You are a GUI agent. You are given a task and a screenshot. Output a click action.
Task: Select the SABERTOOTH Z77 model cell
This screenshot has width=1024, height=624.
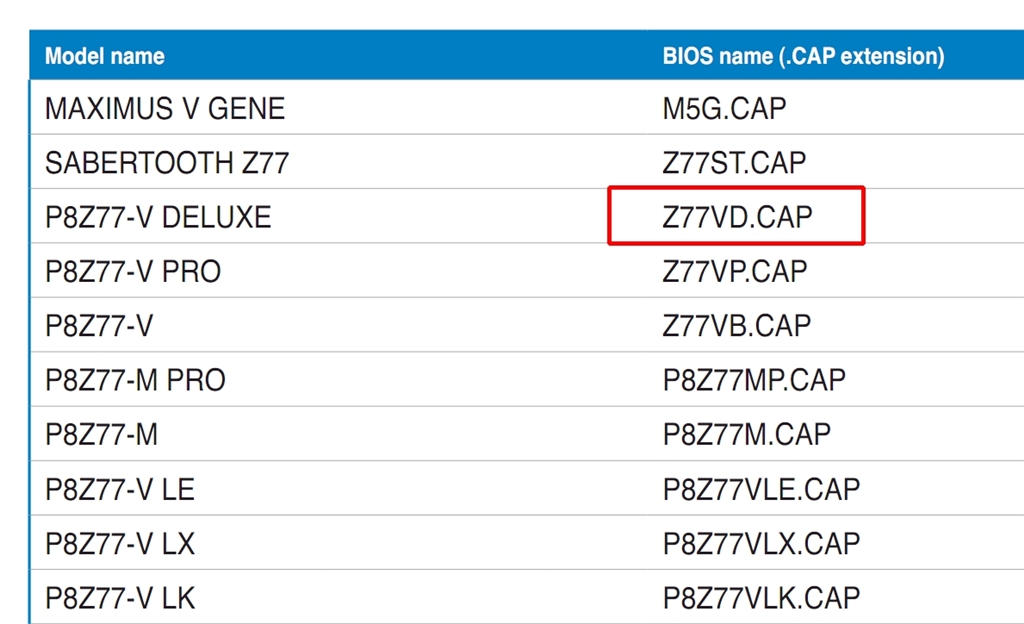(167, 162)
